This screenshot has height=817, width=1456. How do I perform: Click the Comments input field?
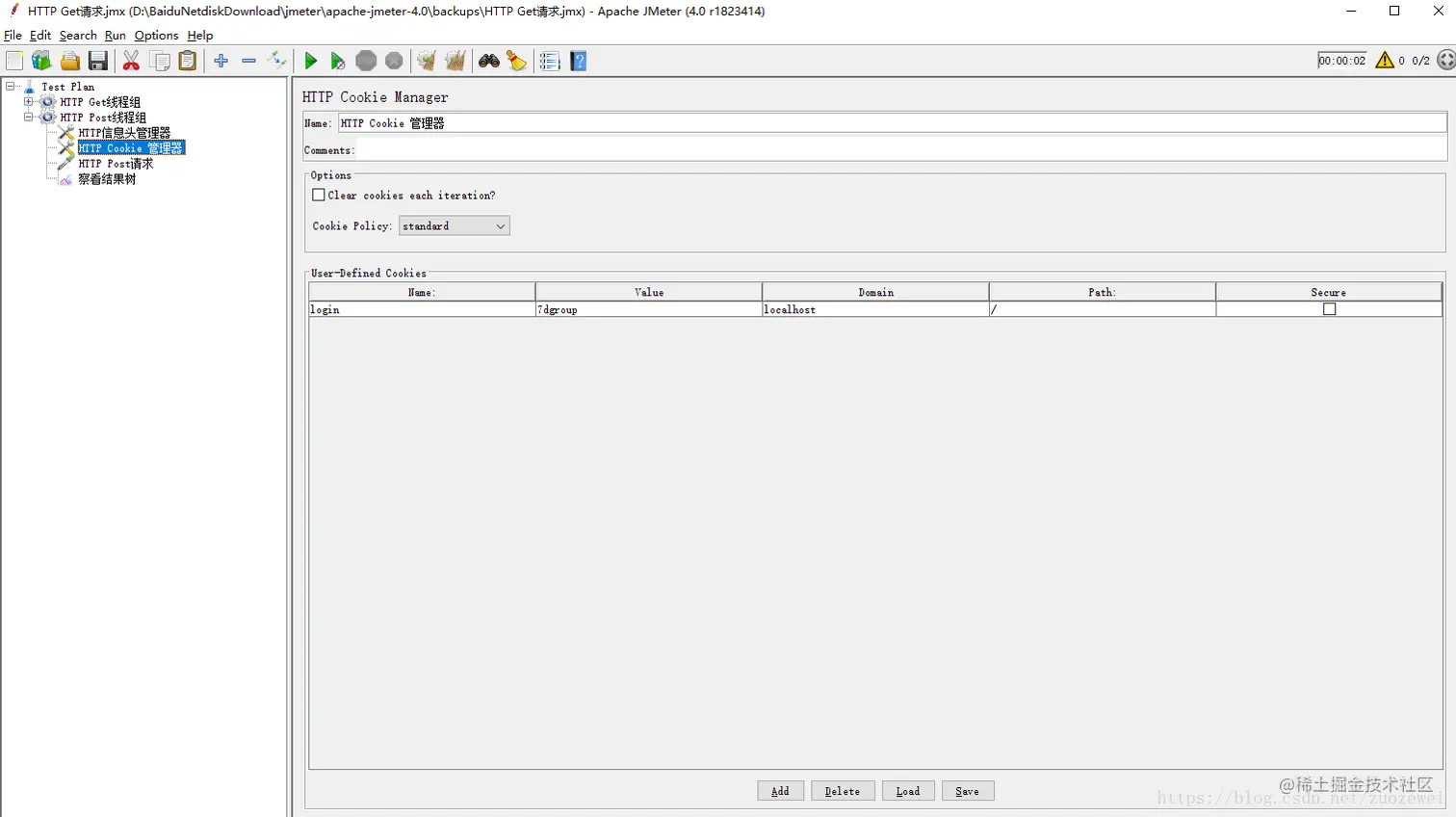901,150
